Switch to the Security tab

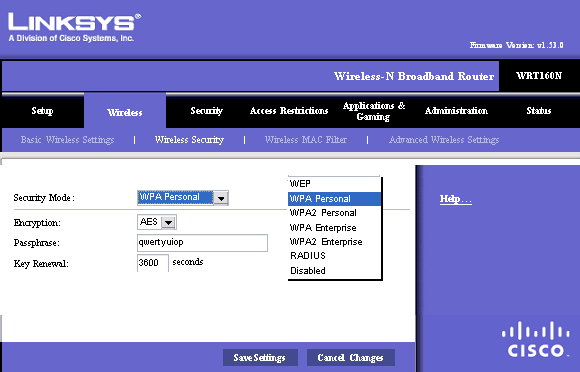pyautogui.click(x=206, y=111)
